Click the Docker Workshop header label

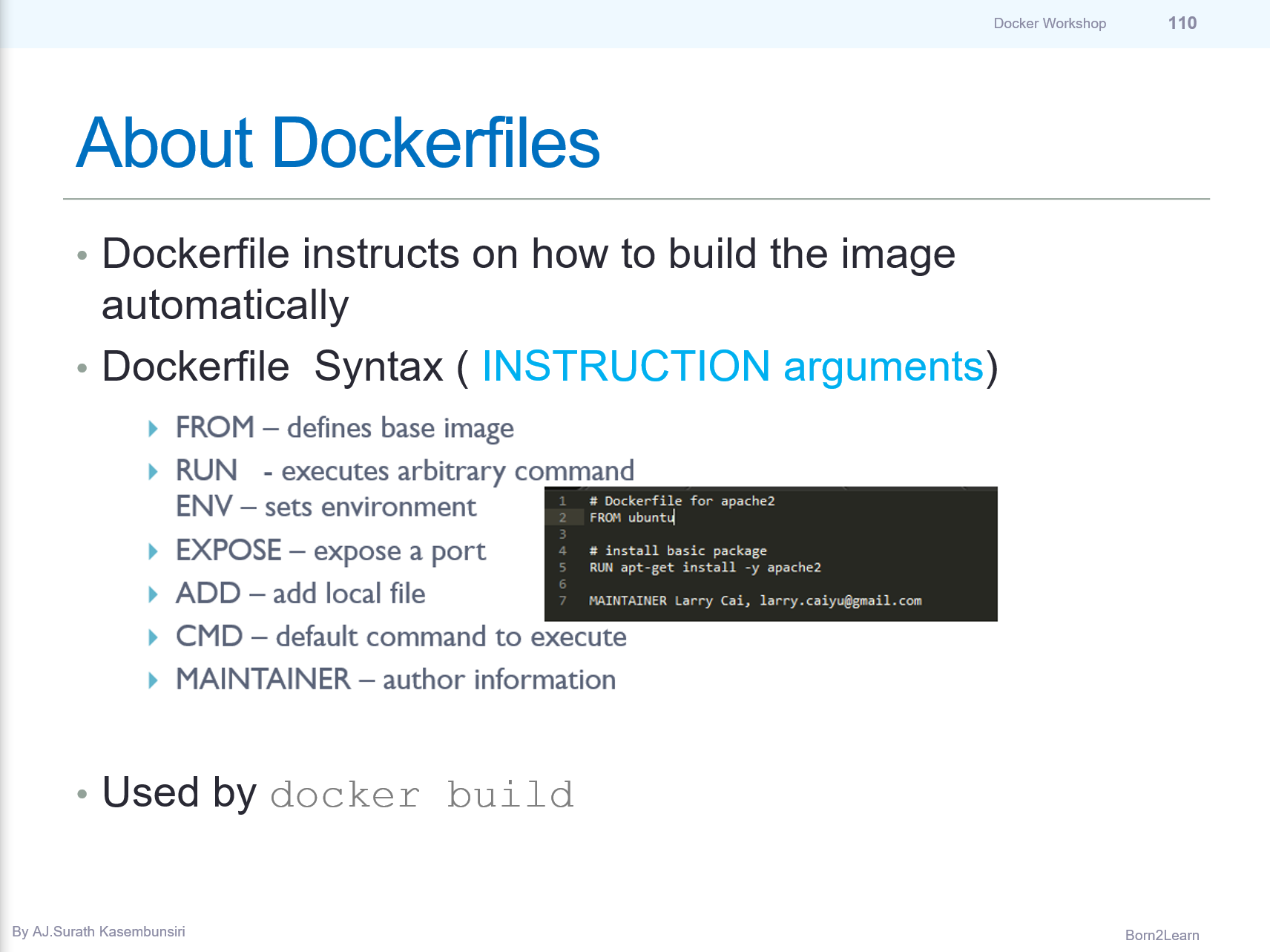tap(1050, 23)
